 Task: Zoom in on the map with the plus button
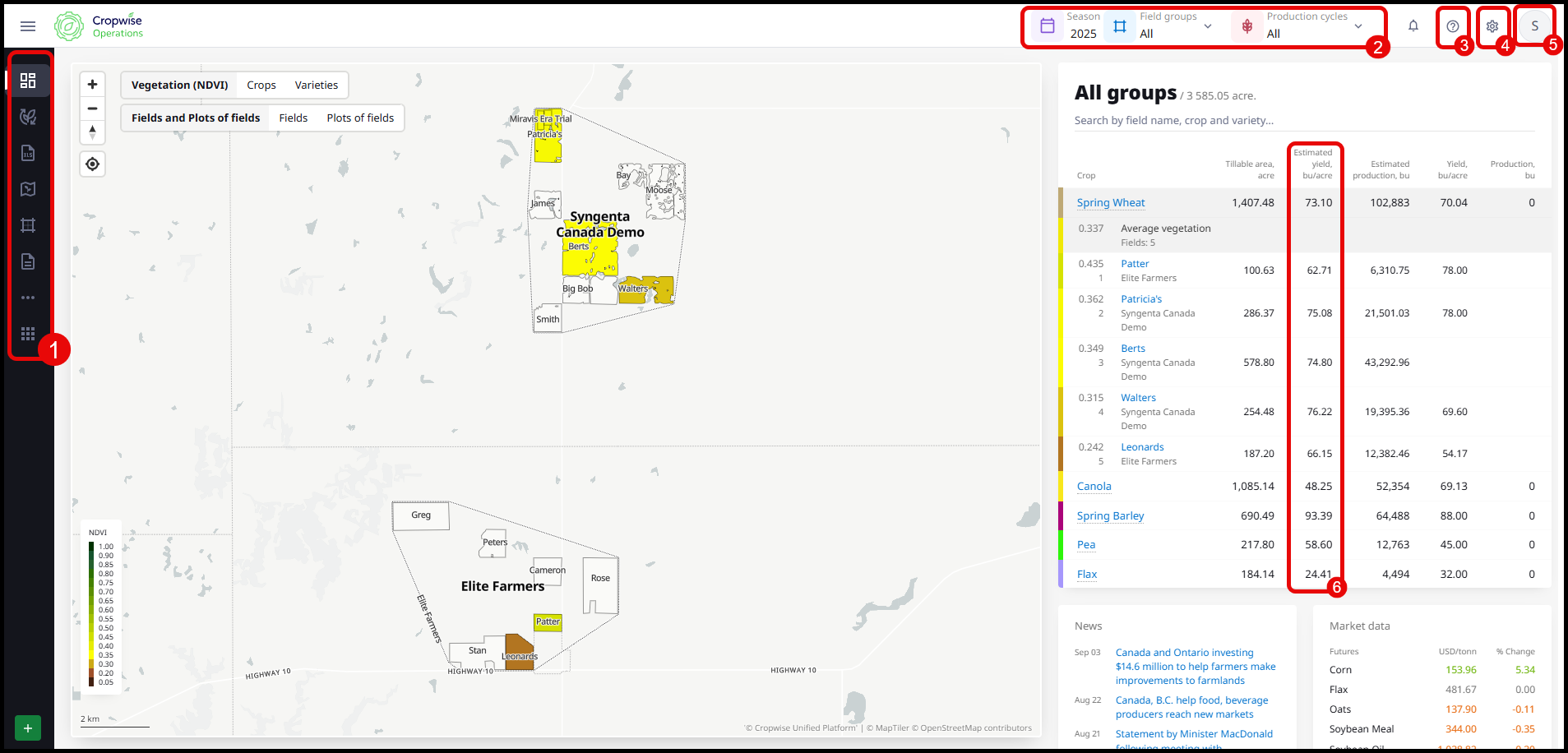[x=93, y=85]
